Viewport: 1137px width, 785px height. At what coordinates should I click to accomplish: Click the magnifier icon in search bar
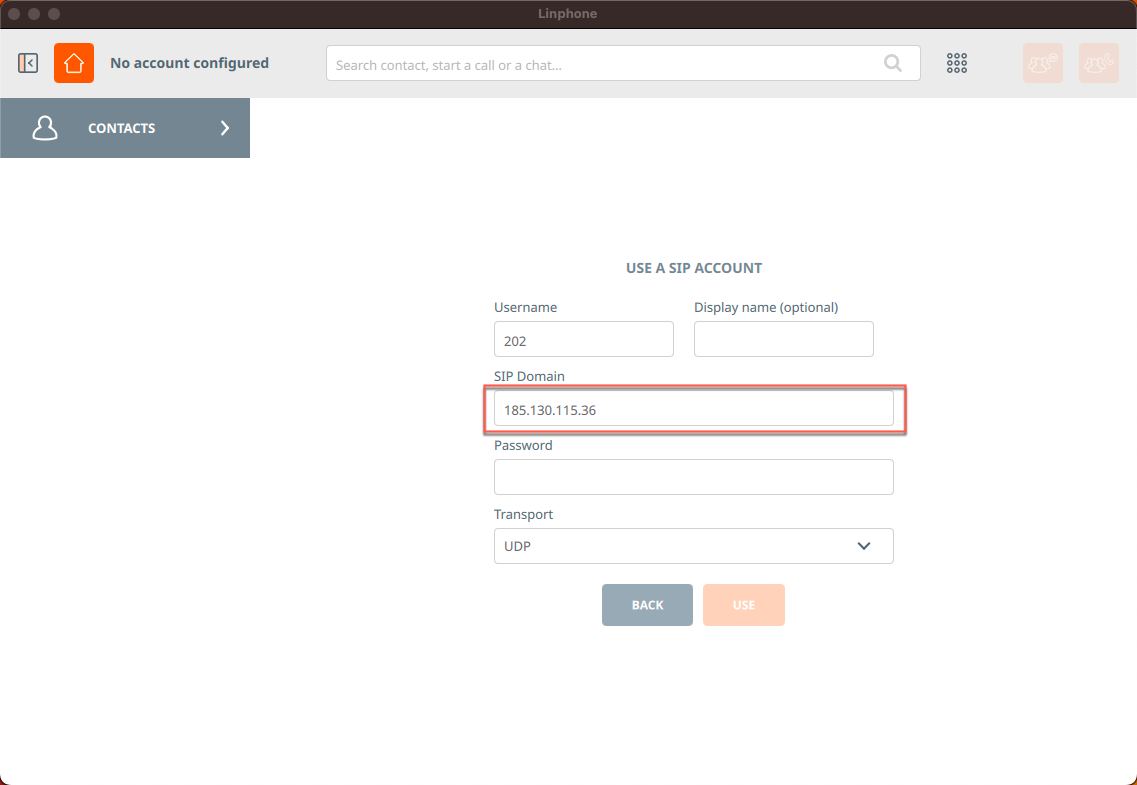coord(892,64)
